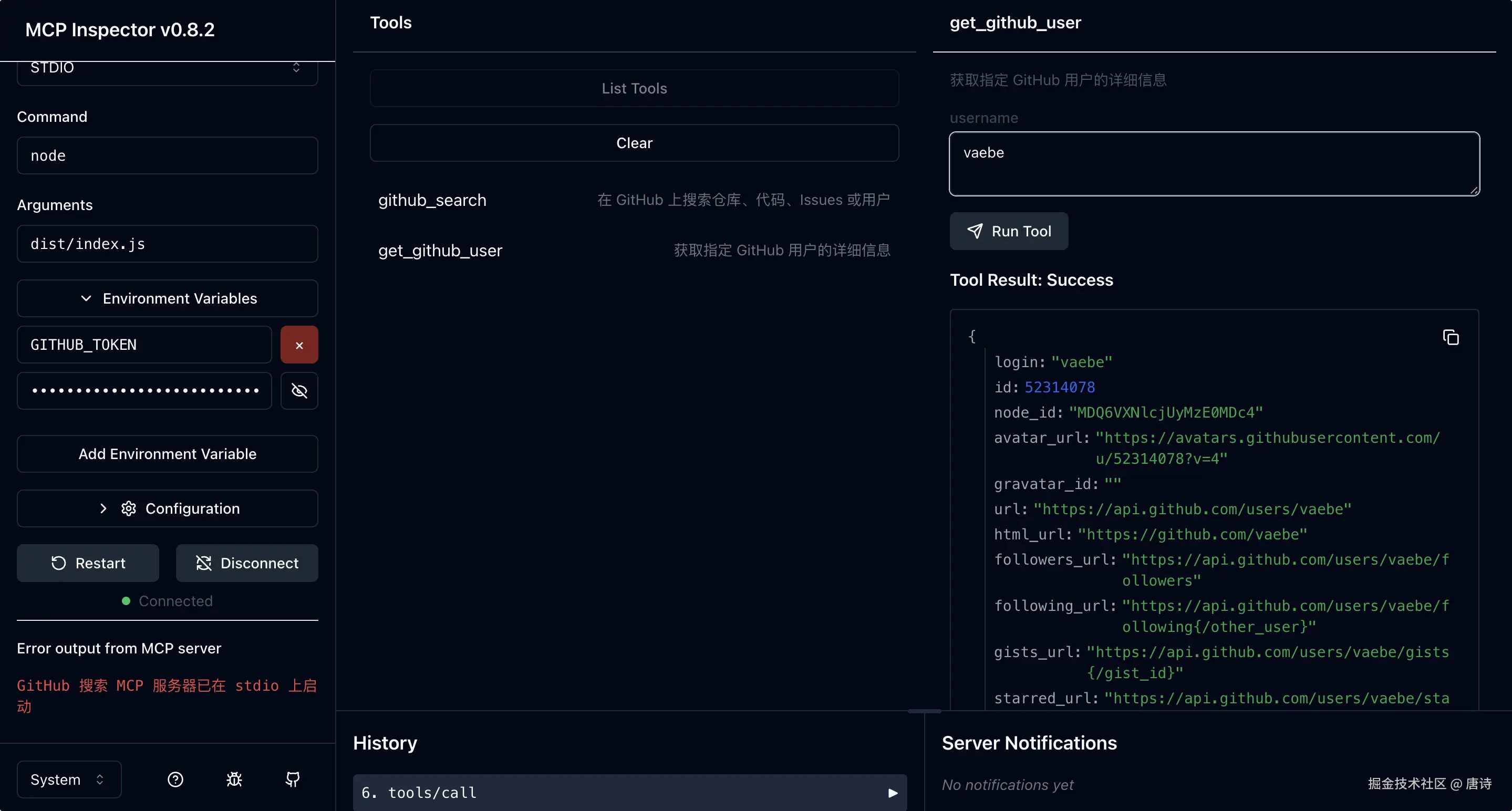Open the System theme dropdown
Screen dimensions: 1512x811
[69, 779]
